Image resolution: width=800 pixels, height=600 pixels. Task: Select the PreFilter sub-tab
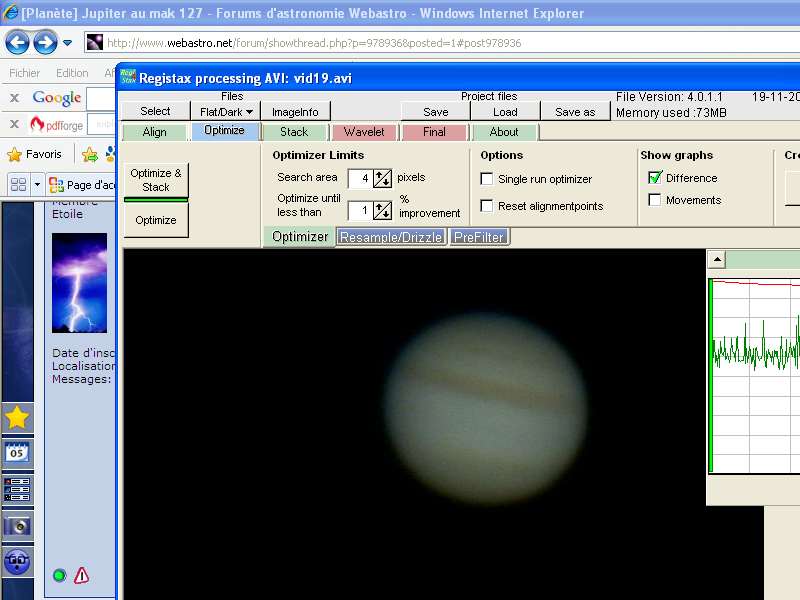click(x=479, y=237)
